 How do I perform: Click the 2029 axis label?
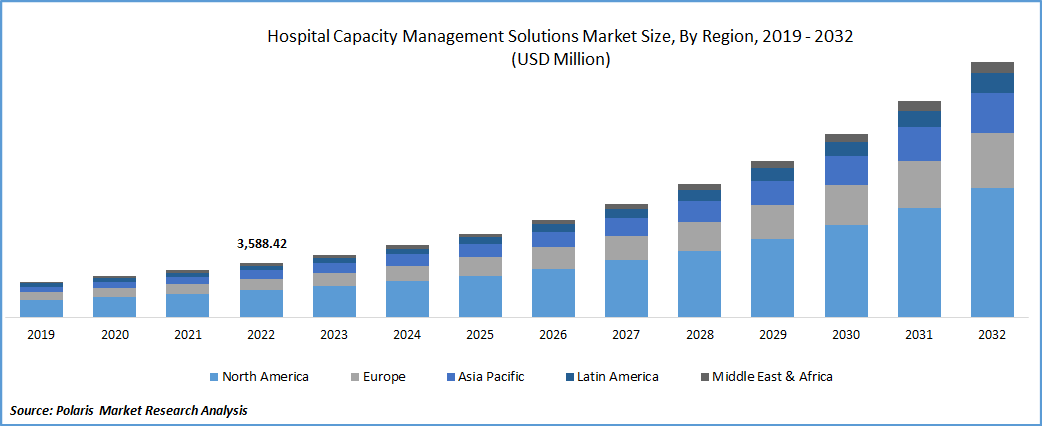772,335
